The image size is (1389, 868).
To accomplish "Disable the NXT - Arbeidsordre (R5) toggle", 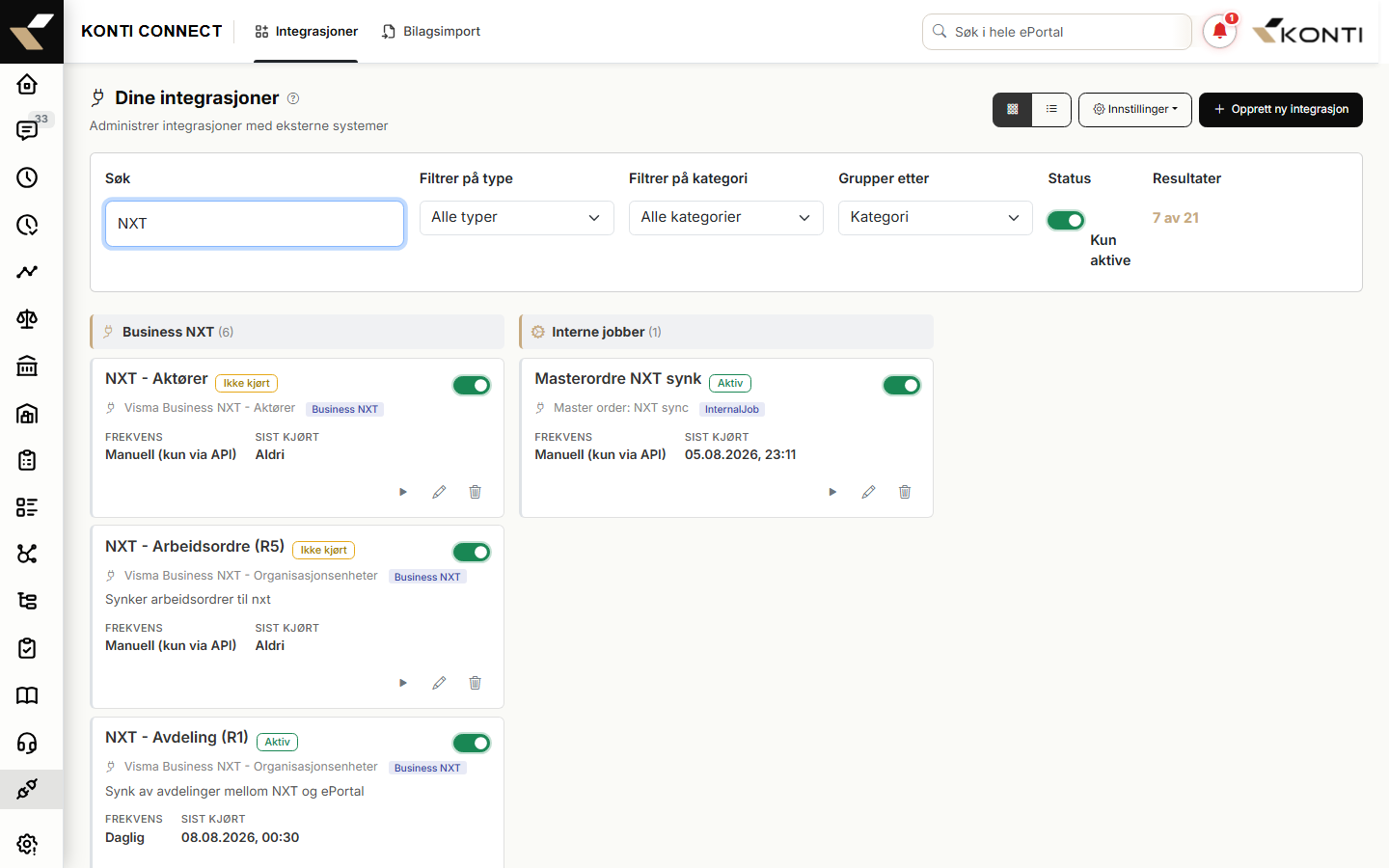I will [472, 553].
